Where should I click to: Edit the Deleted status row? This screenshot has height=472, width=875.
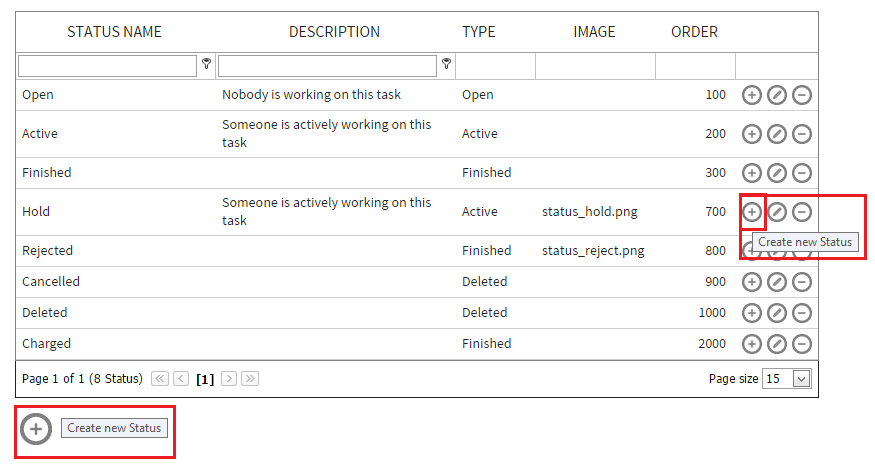777,313
